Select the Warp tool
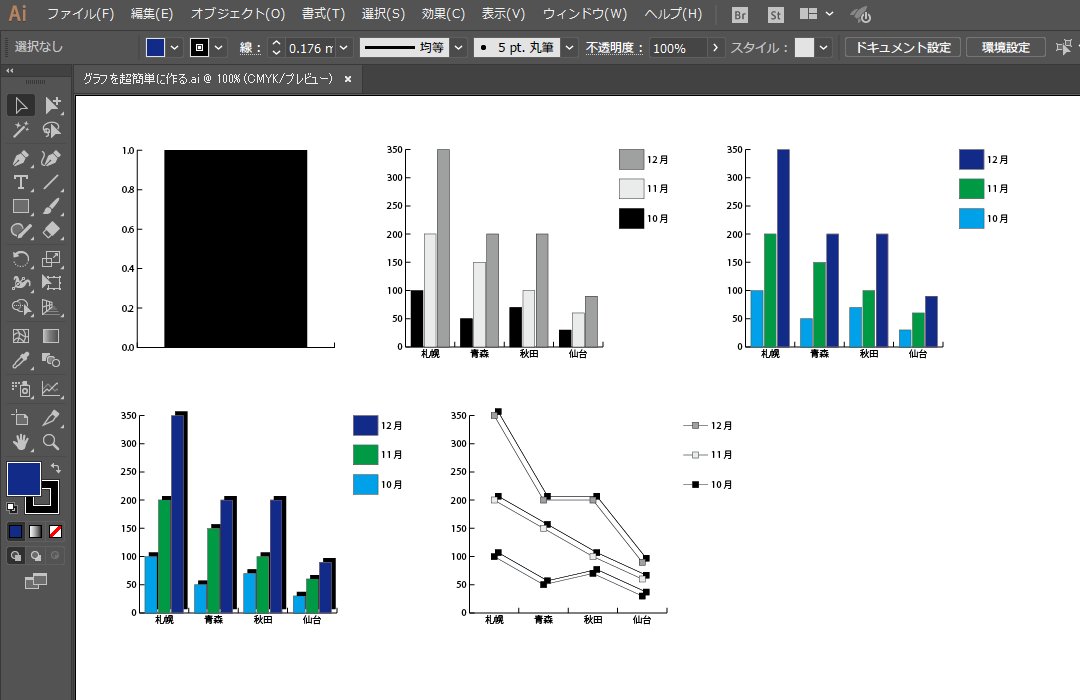 click(21, 282)
